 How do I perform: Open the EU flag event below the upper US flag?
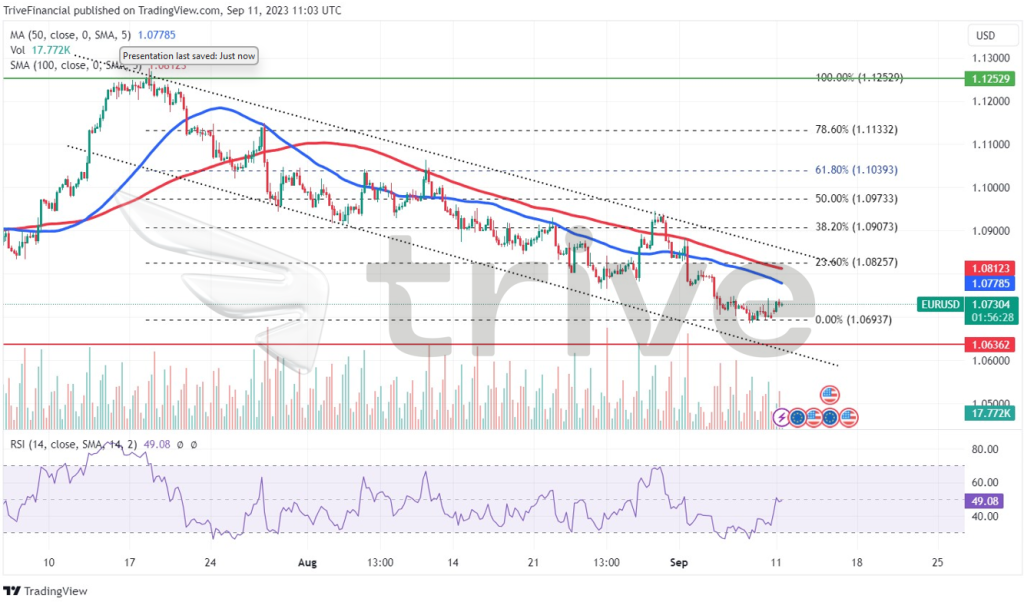(830, 417)
